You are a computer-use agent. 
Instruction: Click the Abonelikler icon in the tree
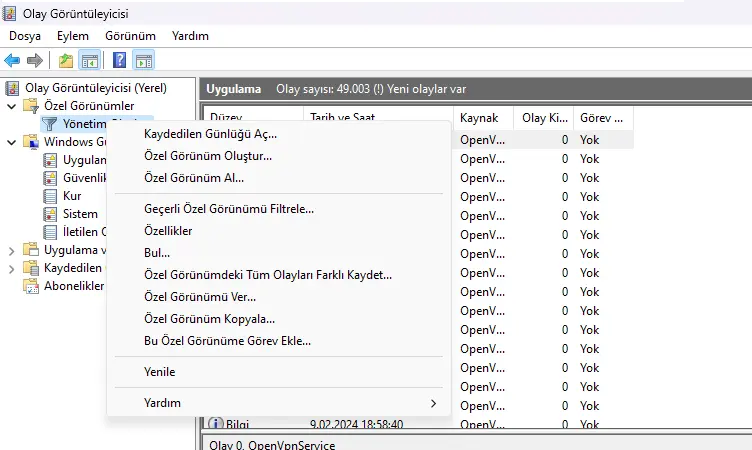click(31, 286)
